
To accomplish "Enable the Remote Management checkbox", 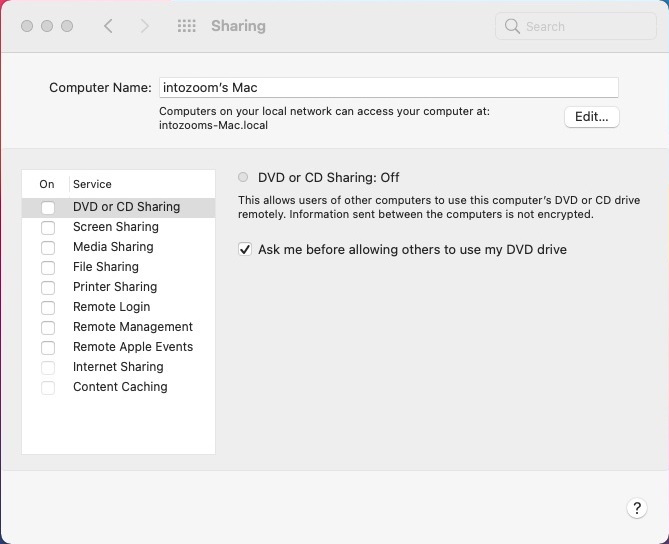I will point(48,328).
